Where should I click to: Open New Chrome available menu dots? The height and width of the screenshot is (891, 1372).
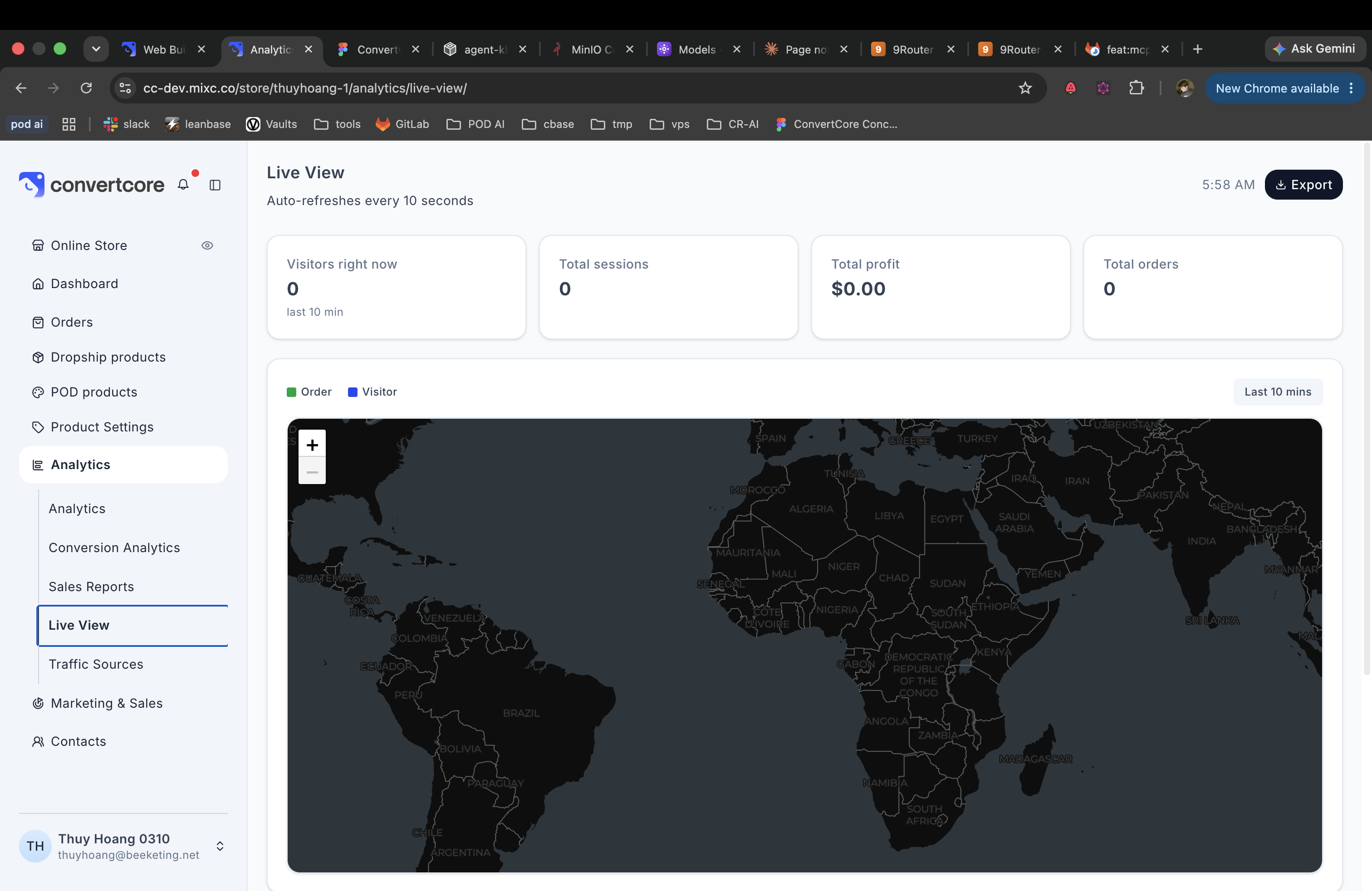click(1351, 88)
